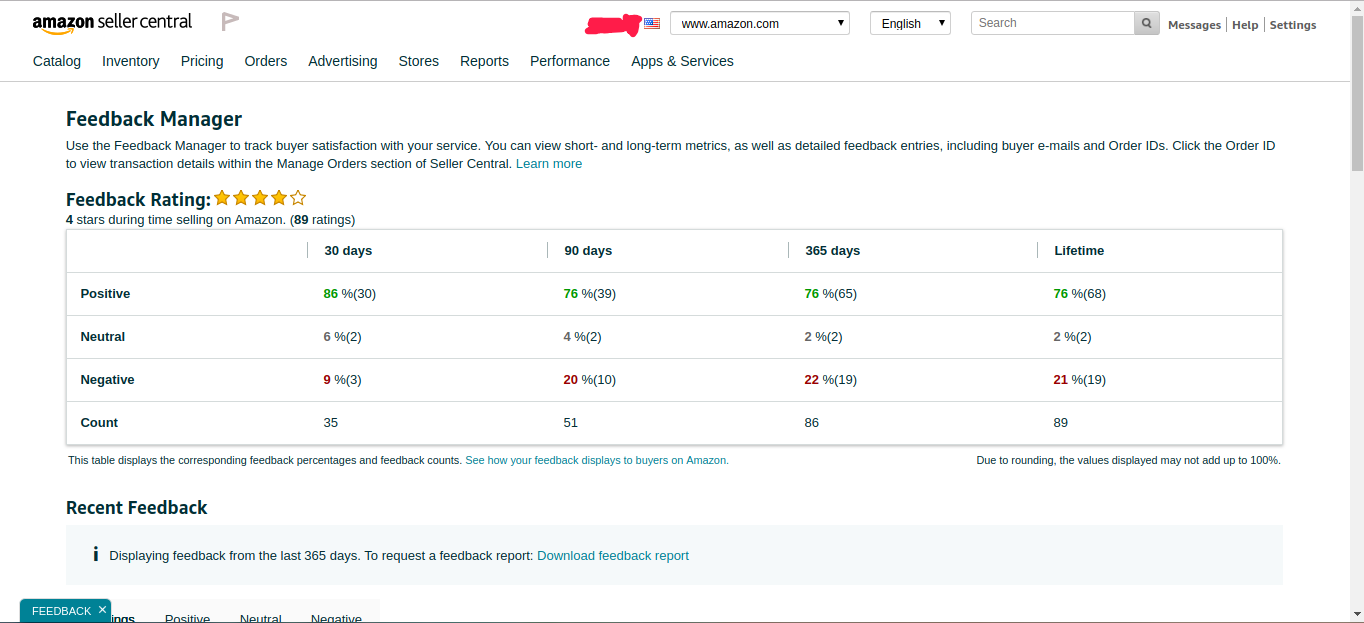Click the US flag marketplace icon
Image resolution: width=1364 pixels, height=623 pixels.
652,23
